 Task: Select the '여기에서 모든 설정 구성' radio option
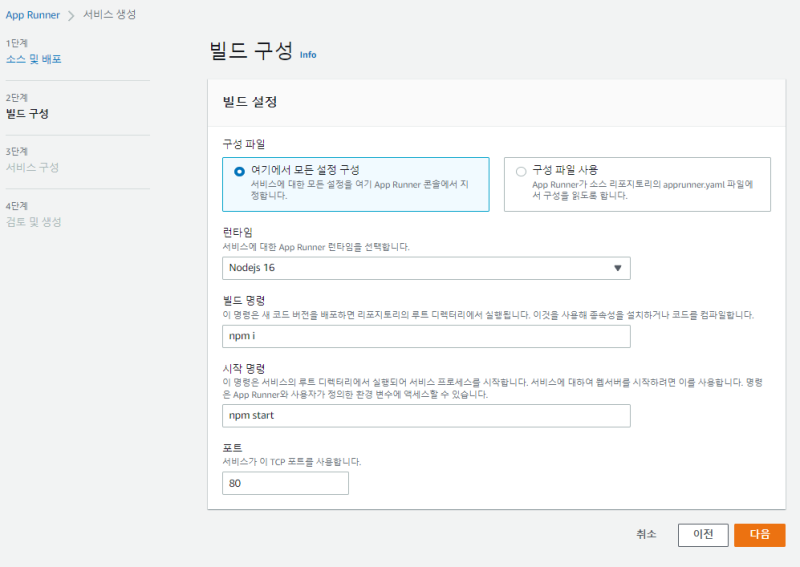(239, 171)
